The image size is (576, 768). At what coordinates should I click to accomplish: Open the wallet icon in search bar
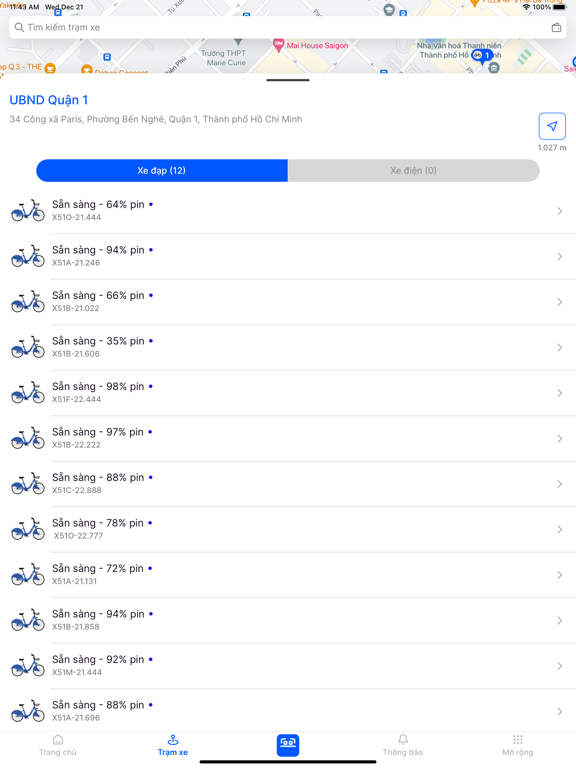click(556, 27)
